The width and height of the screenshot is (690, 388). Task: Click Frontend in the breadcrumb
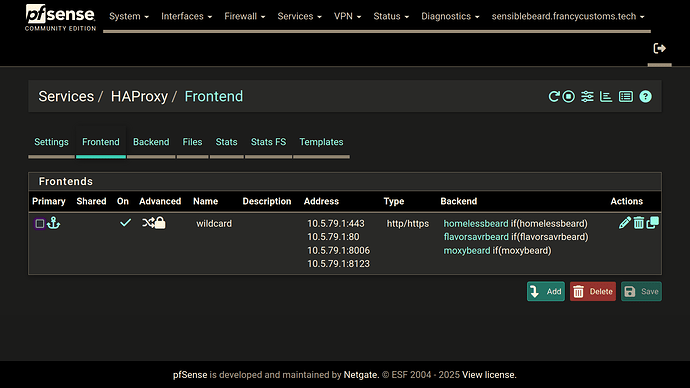pyautogui.click(x=213, y=96)
